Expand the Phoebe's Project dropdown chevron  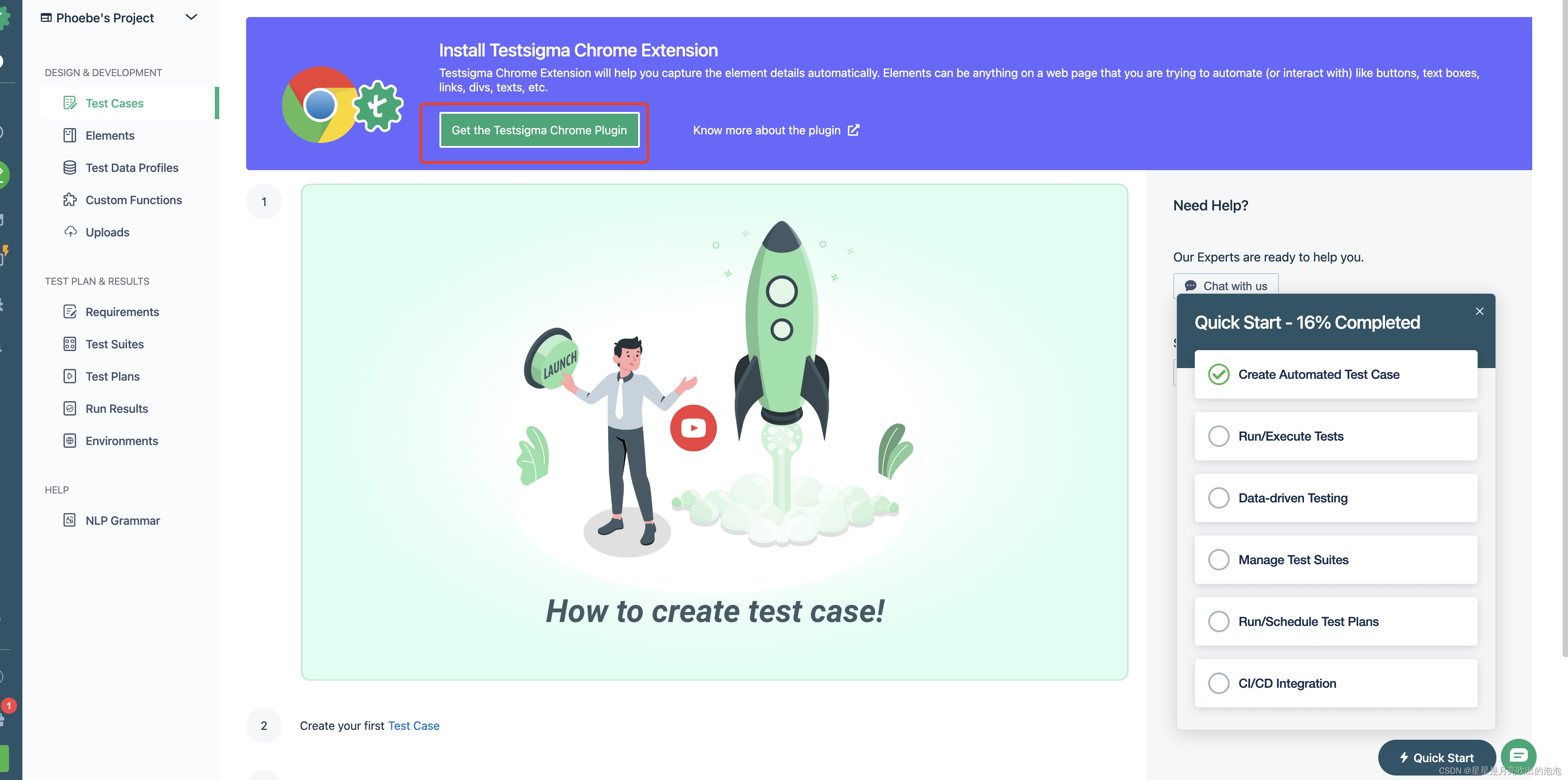[x=191, y=17]
